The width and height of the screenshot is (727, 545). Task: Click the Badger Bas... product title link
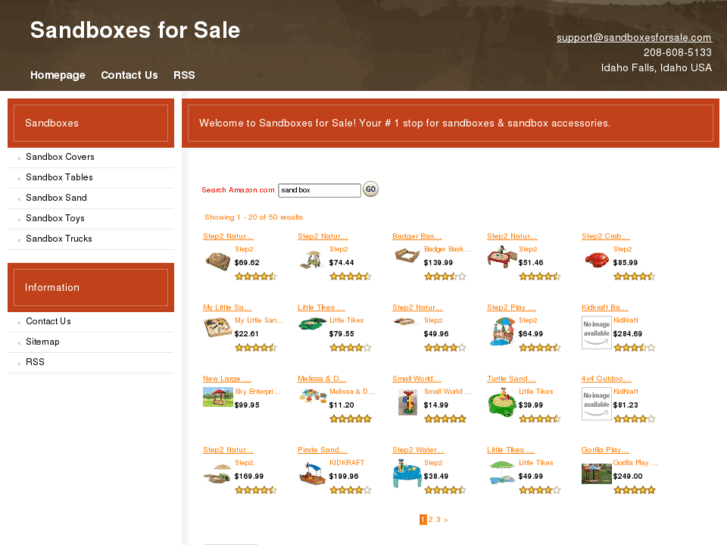(x=417, y=236)
